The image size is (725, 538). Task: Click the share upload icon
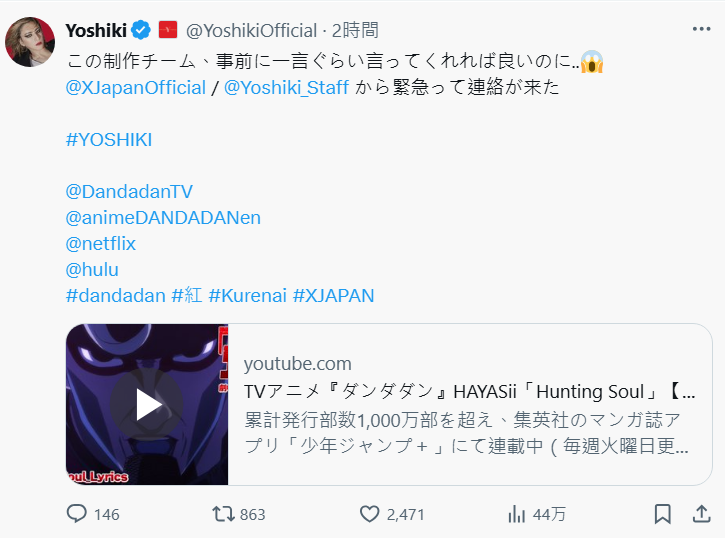click(701, 514)
